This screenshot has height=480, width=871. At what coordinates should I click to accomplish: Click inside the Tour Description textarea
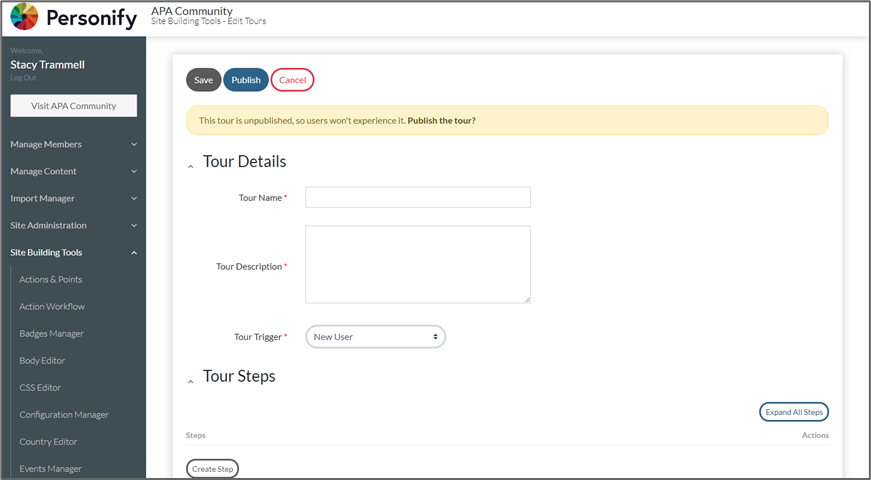point(417,264)
